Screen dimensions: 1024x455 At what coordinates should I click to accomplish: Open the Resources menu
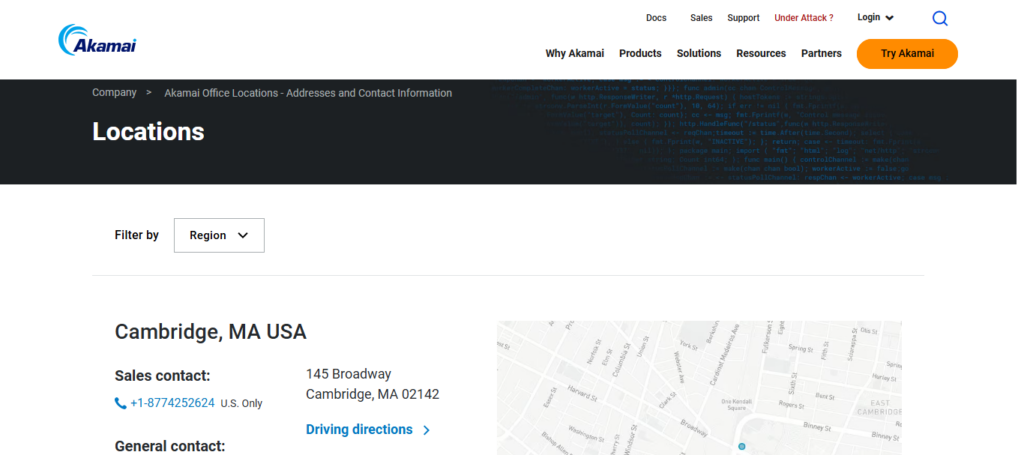(761, 54)
